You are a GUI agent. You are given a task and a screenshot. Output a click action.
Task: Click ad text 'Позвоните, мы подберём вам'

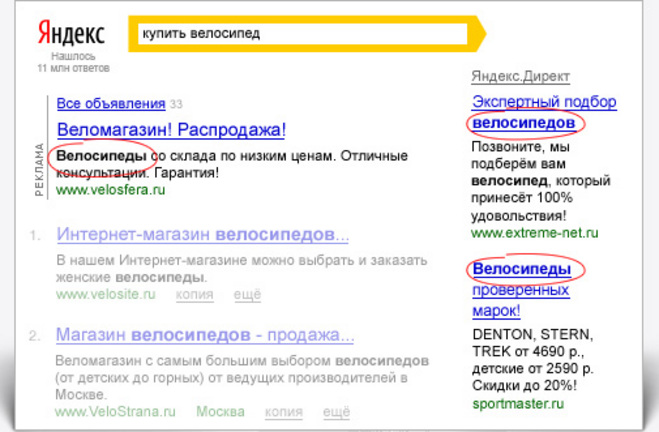tap(520, 155)
